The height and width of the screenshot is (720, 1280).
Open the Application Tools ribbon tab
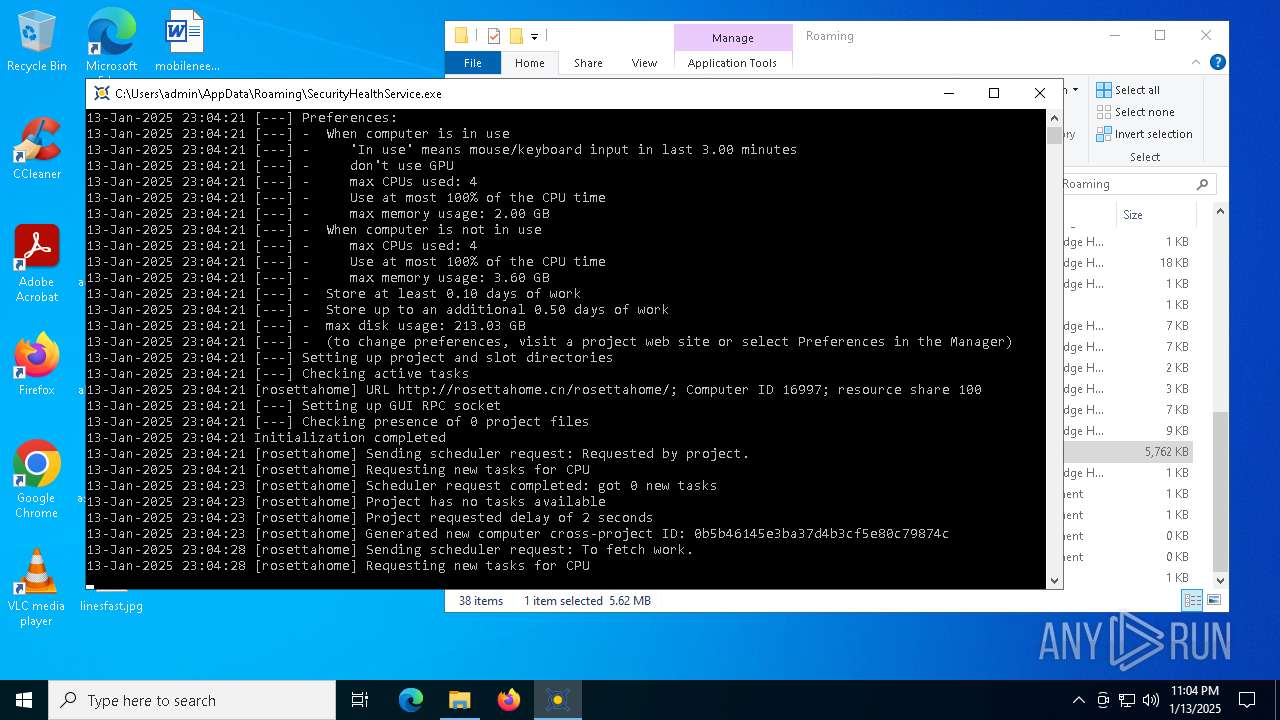pos(732,62)
